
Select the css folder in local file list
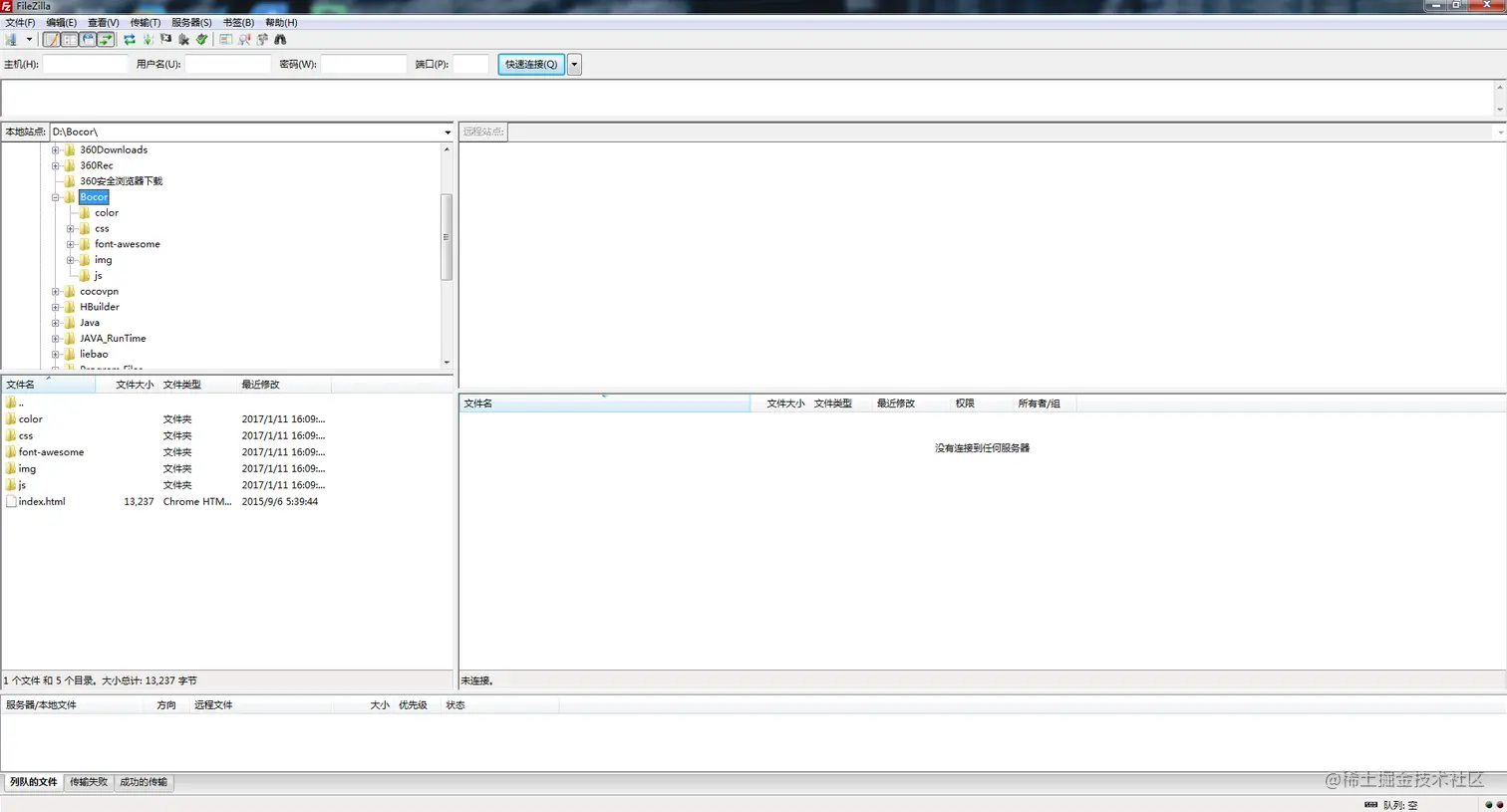(26, 436)
